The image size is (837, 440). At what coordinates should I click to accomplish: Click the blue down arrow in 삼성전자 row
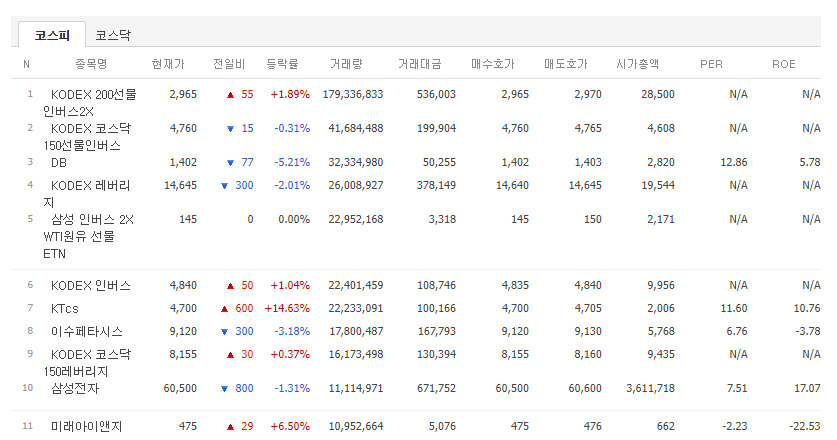point(225,389)
